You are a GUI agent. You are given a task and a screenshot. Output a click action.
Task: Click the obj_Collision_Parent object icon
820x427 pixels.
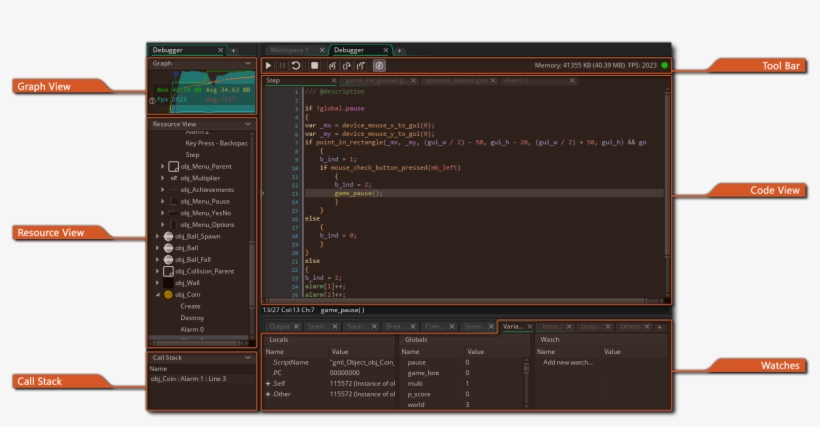[168, 271]
